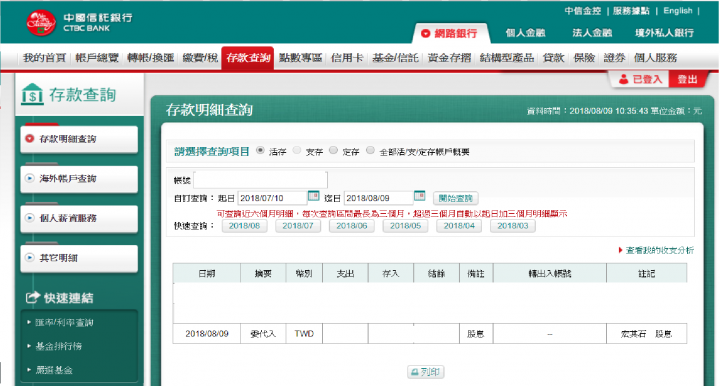Open 基金排行榜 quick link
This screenshot has height=386, width=720.
[59, 346]
